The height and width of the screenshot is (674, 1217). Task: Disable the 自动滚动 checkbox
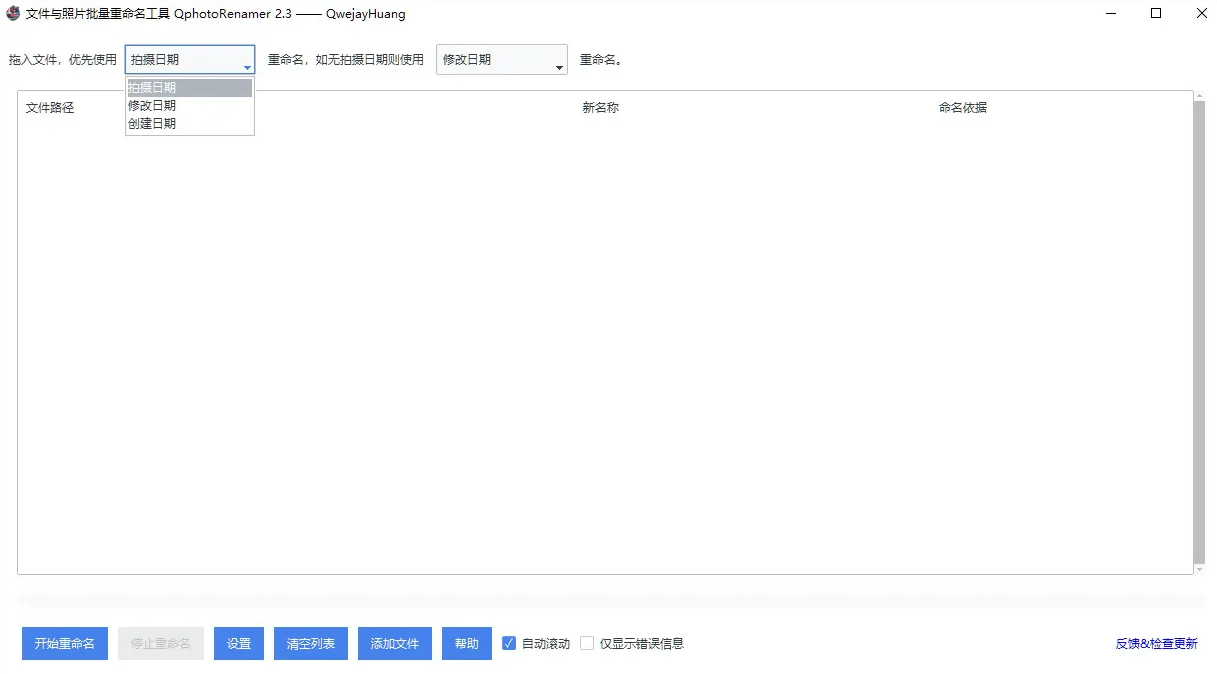(508, 643)
